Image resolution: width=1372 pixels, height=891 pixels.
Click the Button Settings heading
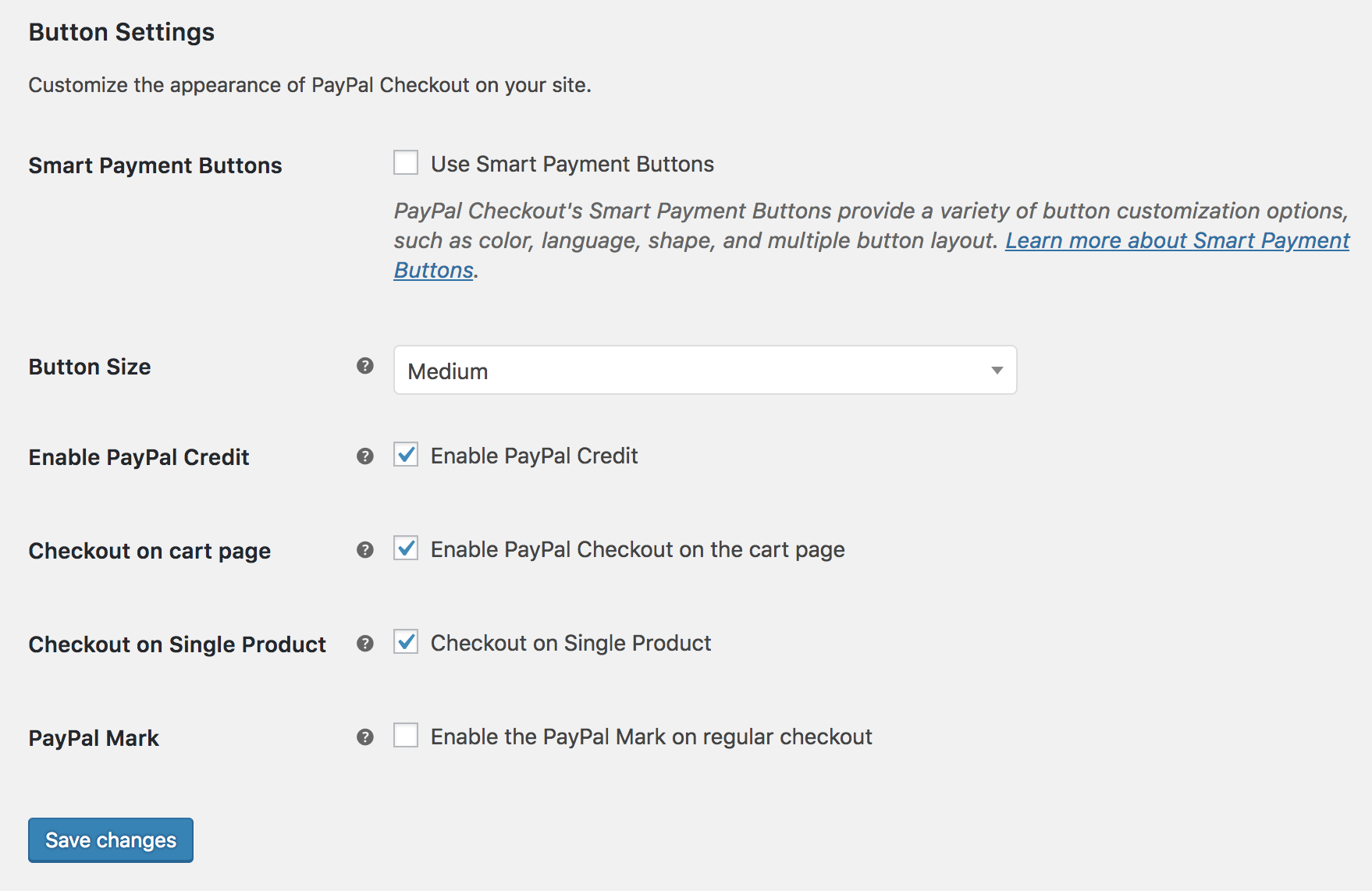122,32
